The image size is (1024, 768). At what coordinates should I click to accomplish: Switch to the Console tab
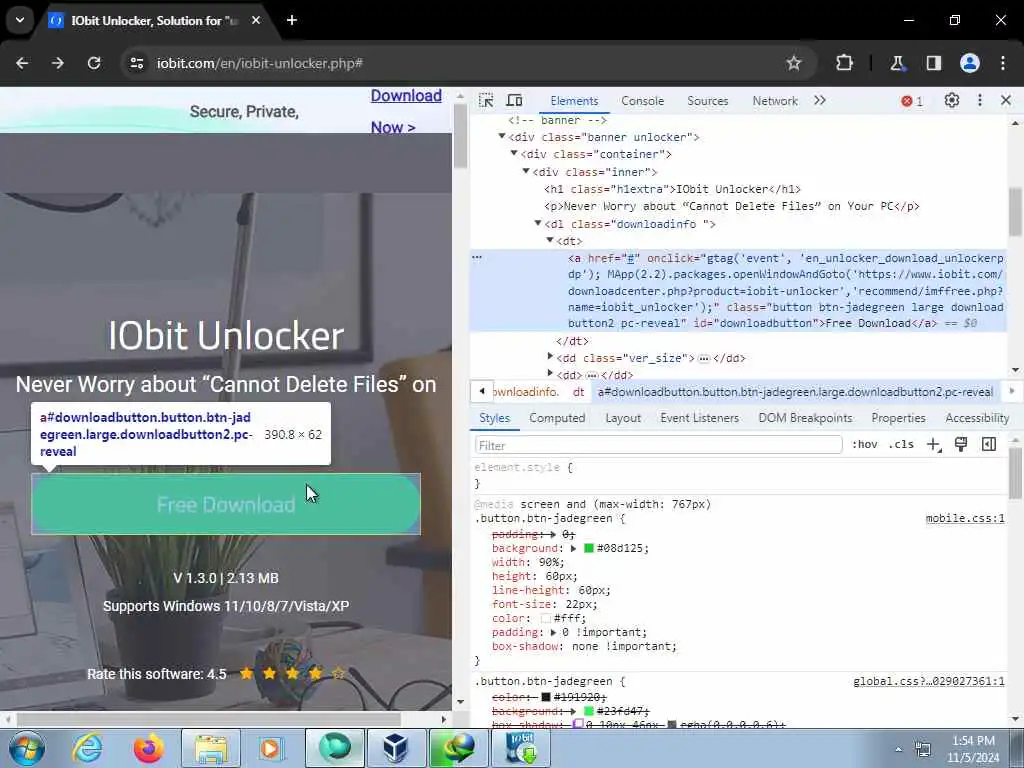(x=642, y=101)
